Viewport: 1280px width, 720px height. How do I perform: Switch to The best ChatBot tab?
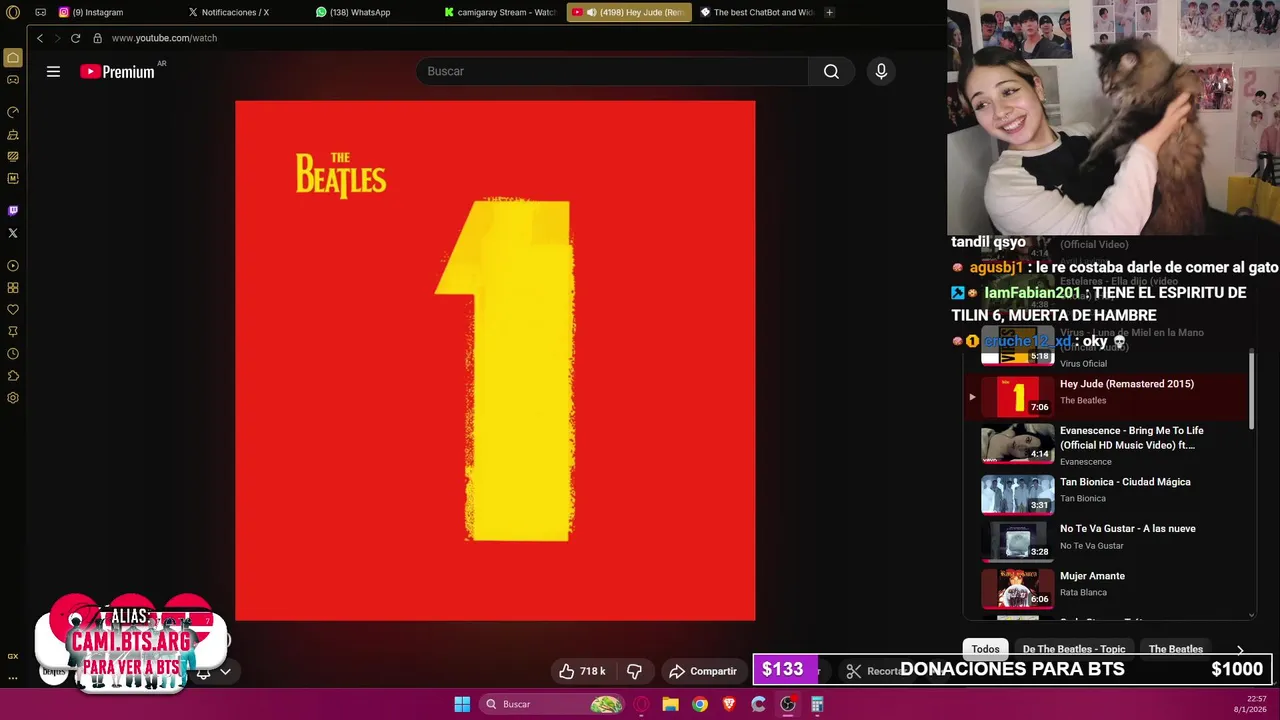coord(757,12)
